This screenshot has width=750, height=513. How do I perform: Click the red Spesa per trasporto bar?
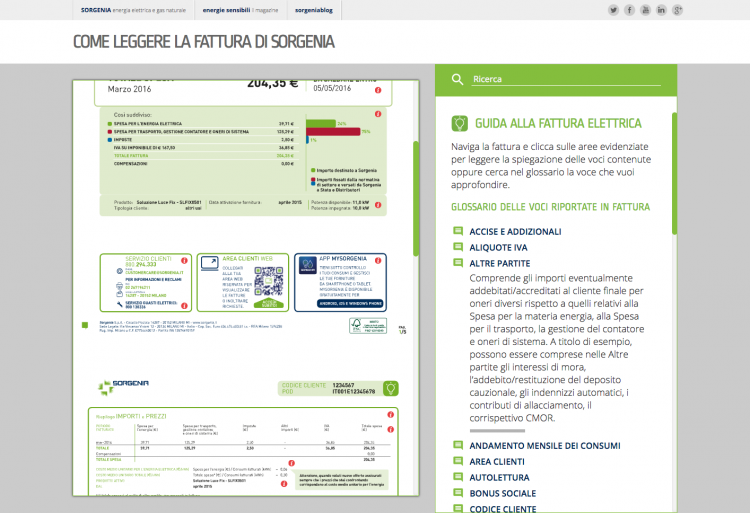[333, 131]
